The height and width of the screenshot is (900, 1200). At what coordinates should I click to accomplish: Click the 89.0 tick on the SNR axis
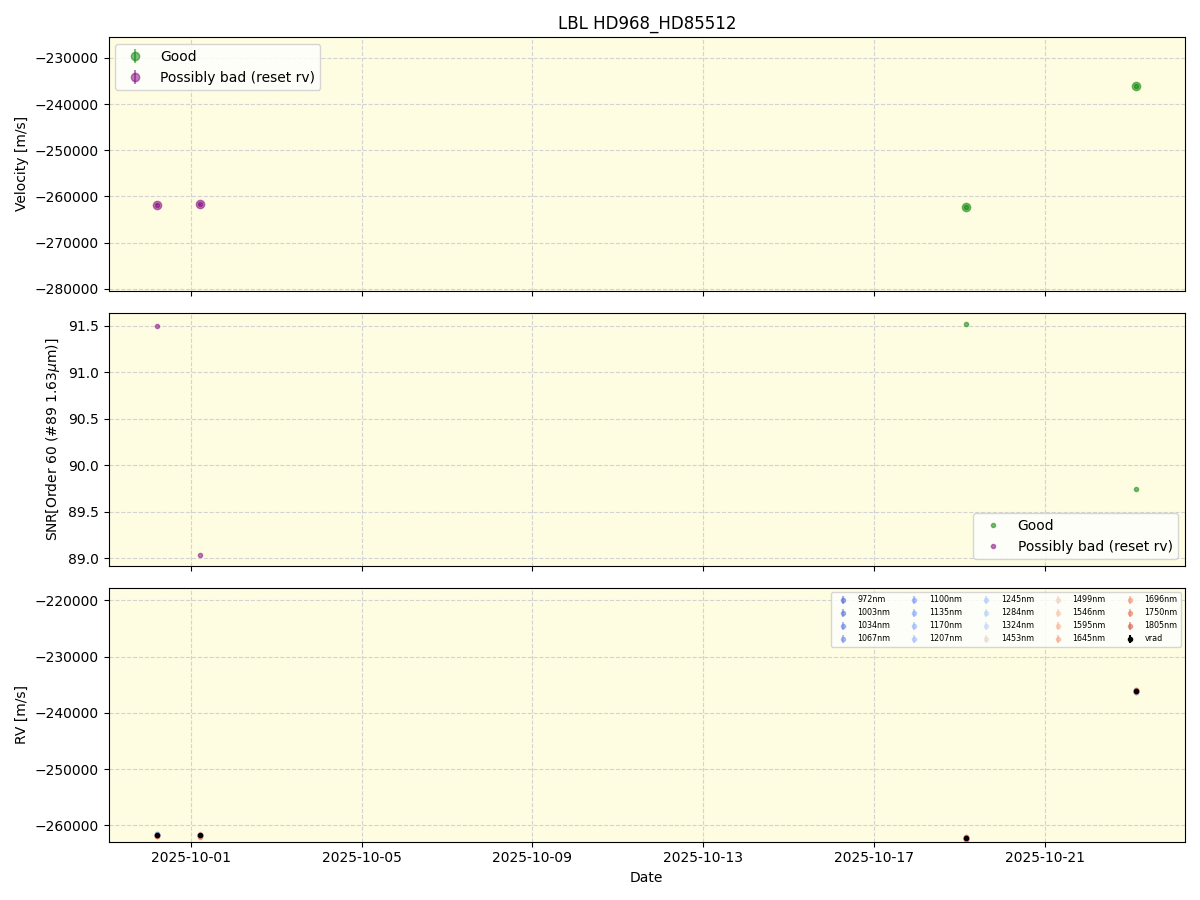pyautogui.click(x=85, y=559)
